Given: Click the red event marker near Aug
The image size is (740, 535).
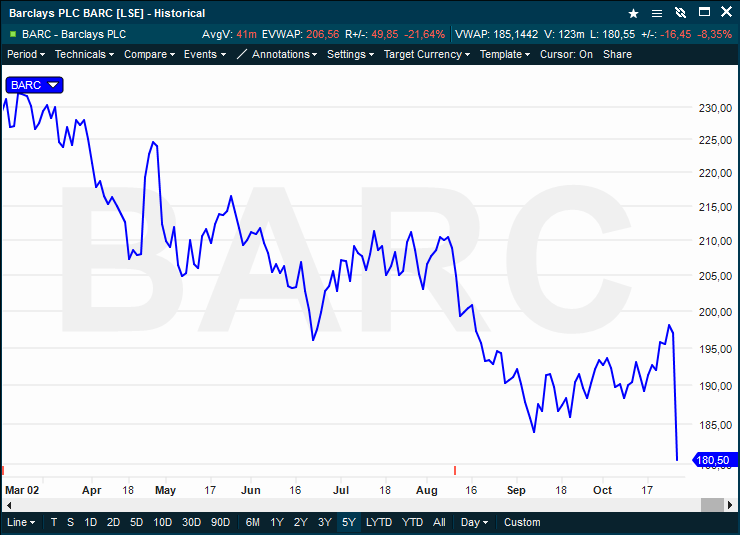Looking at the screenshot, I should [x=455, y=470].
